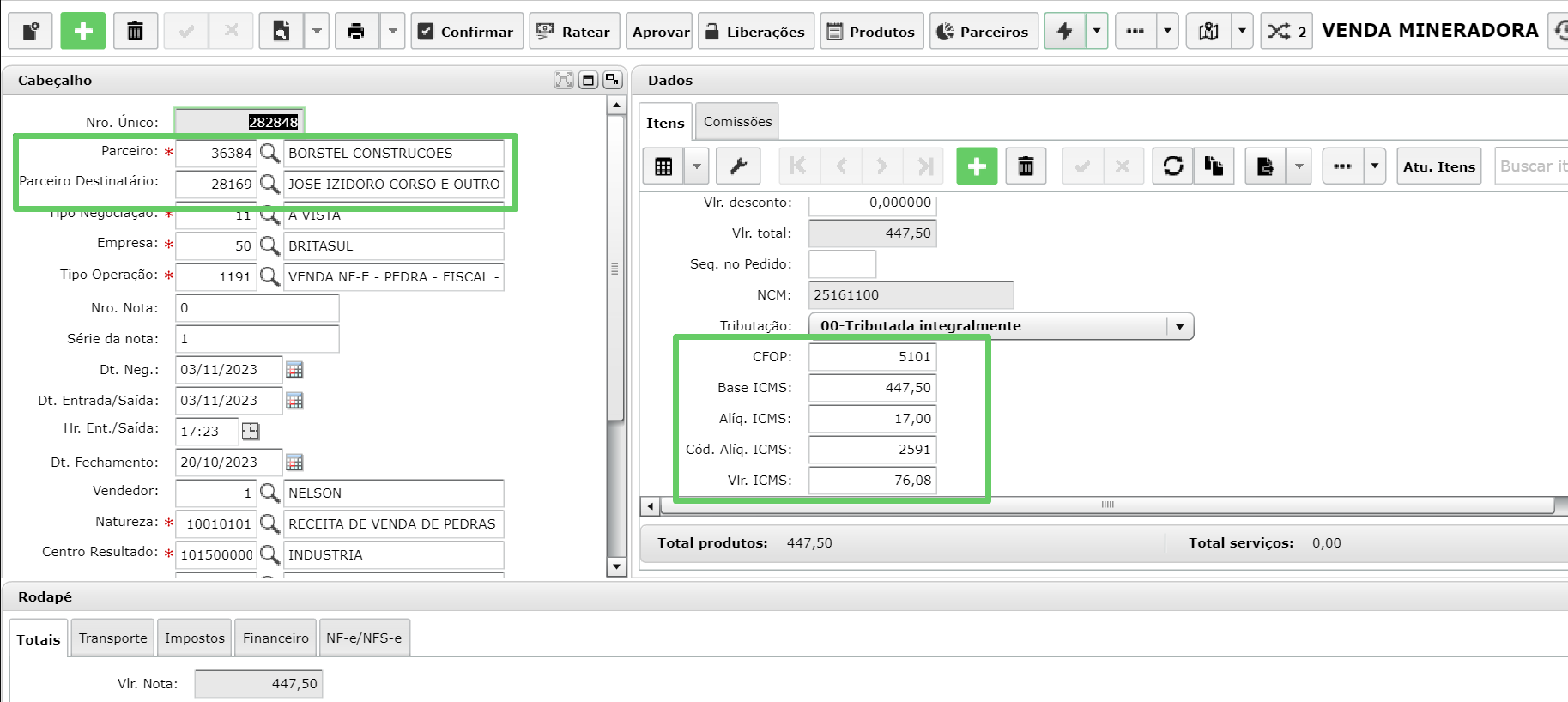Click the search magnifier next to Parceiro field
The width and height of the screenshot is (1568, 702).
point(269,153)
